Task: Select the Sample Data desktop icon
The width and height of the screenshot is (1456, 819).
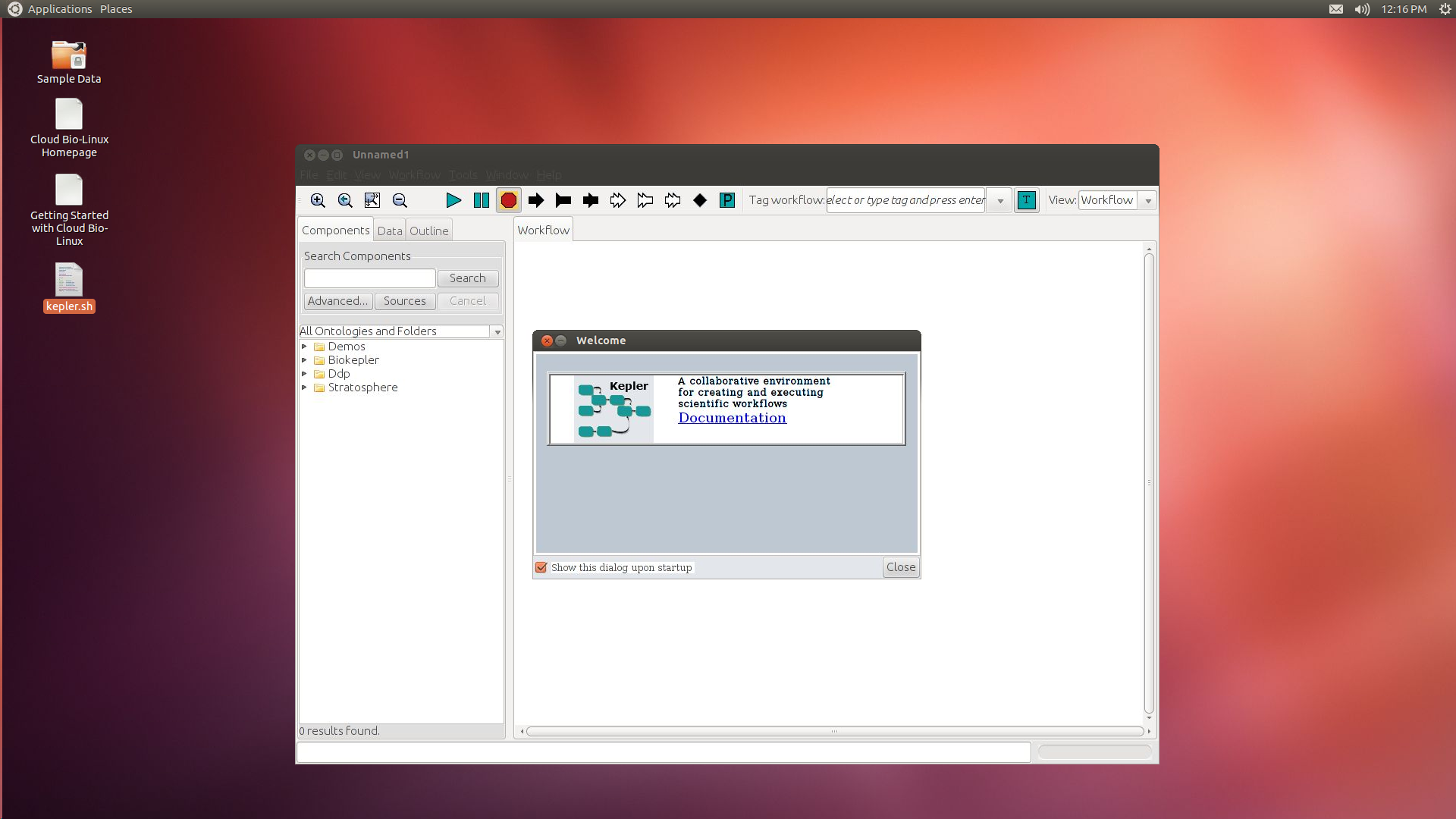Action: click(69, 62)
